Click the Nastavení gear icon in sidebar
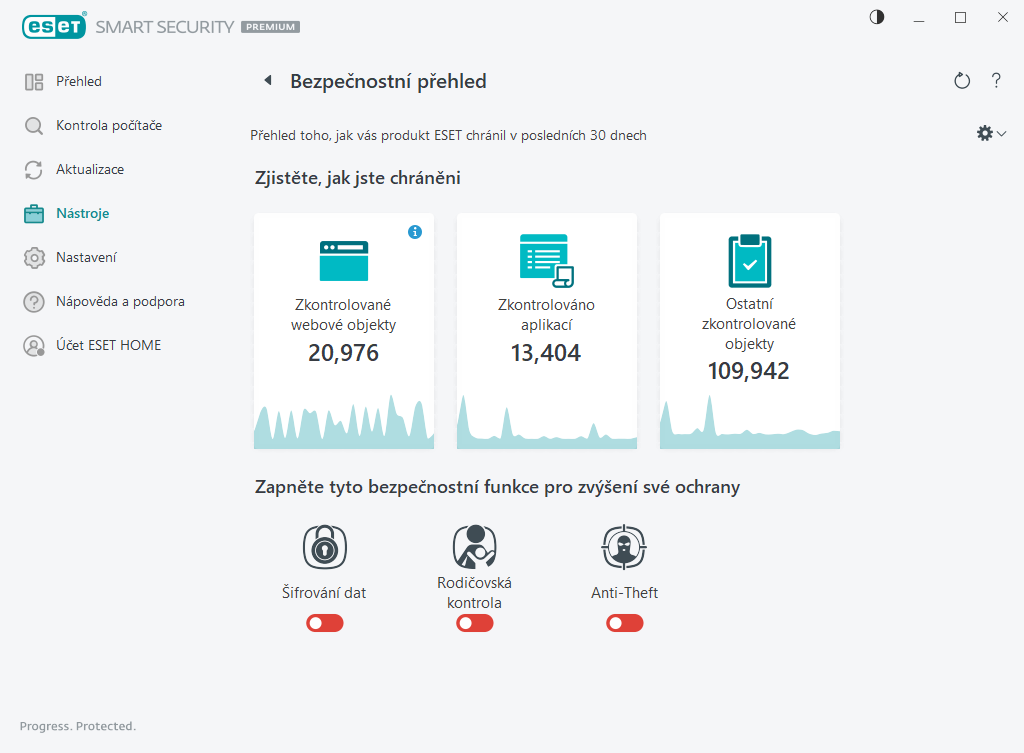Viewport: 1024px width, 753px height. point(31,257)
